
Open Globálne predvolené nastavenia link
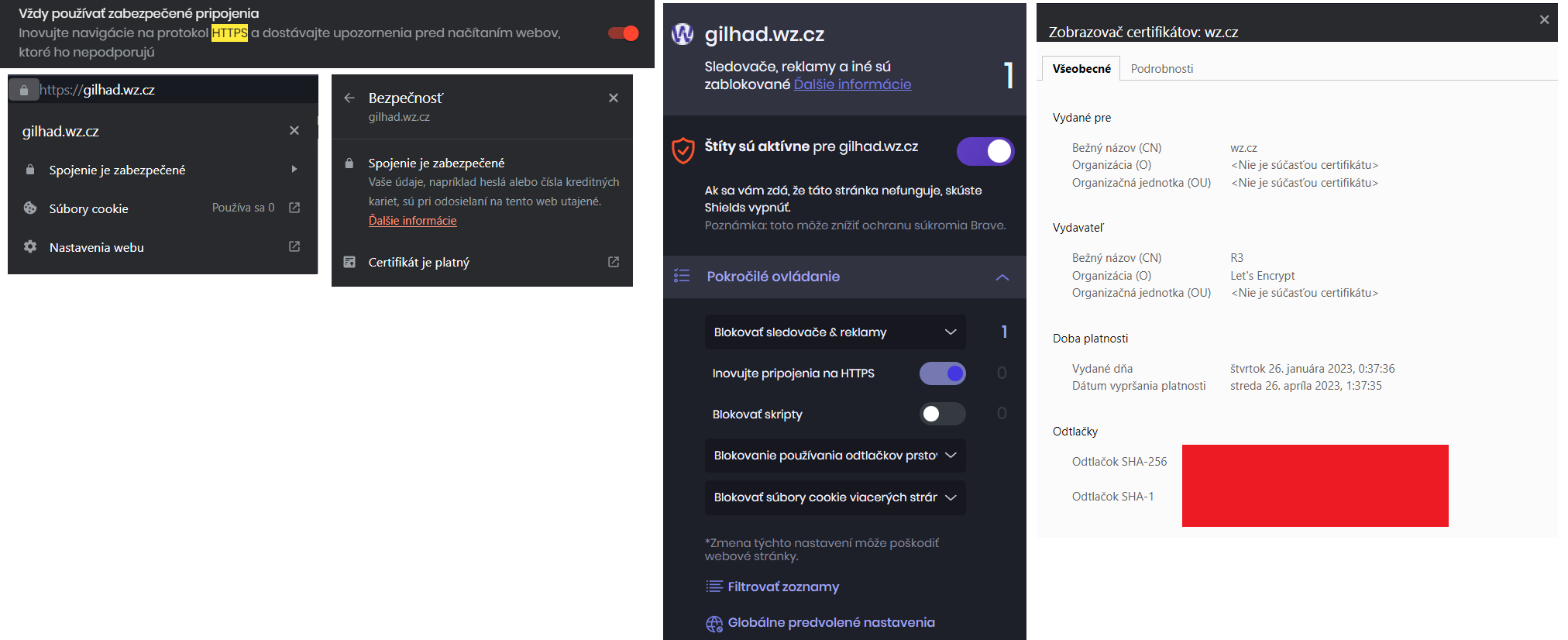click(x=830, y=623)
